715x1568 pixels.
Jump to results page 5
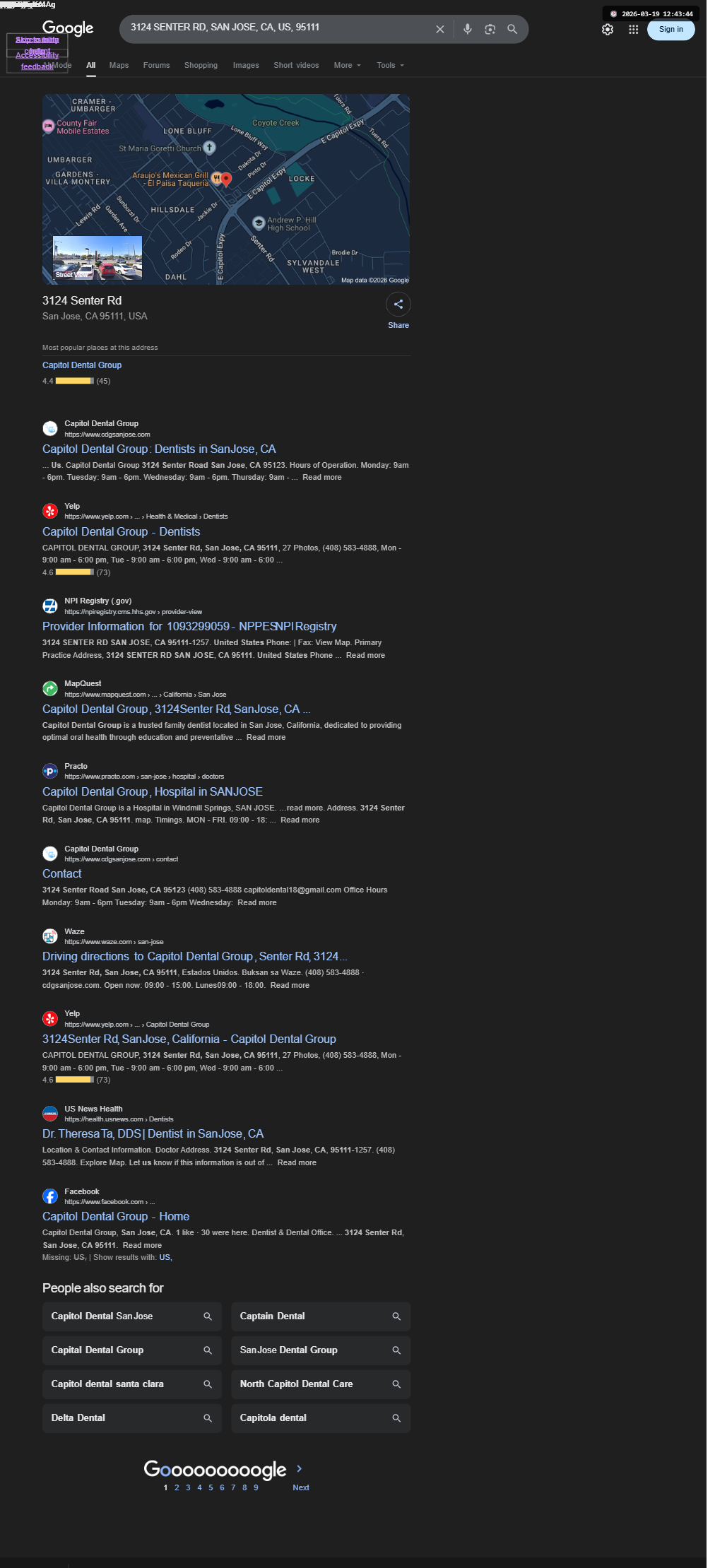(211, 1487)
